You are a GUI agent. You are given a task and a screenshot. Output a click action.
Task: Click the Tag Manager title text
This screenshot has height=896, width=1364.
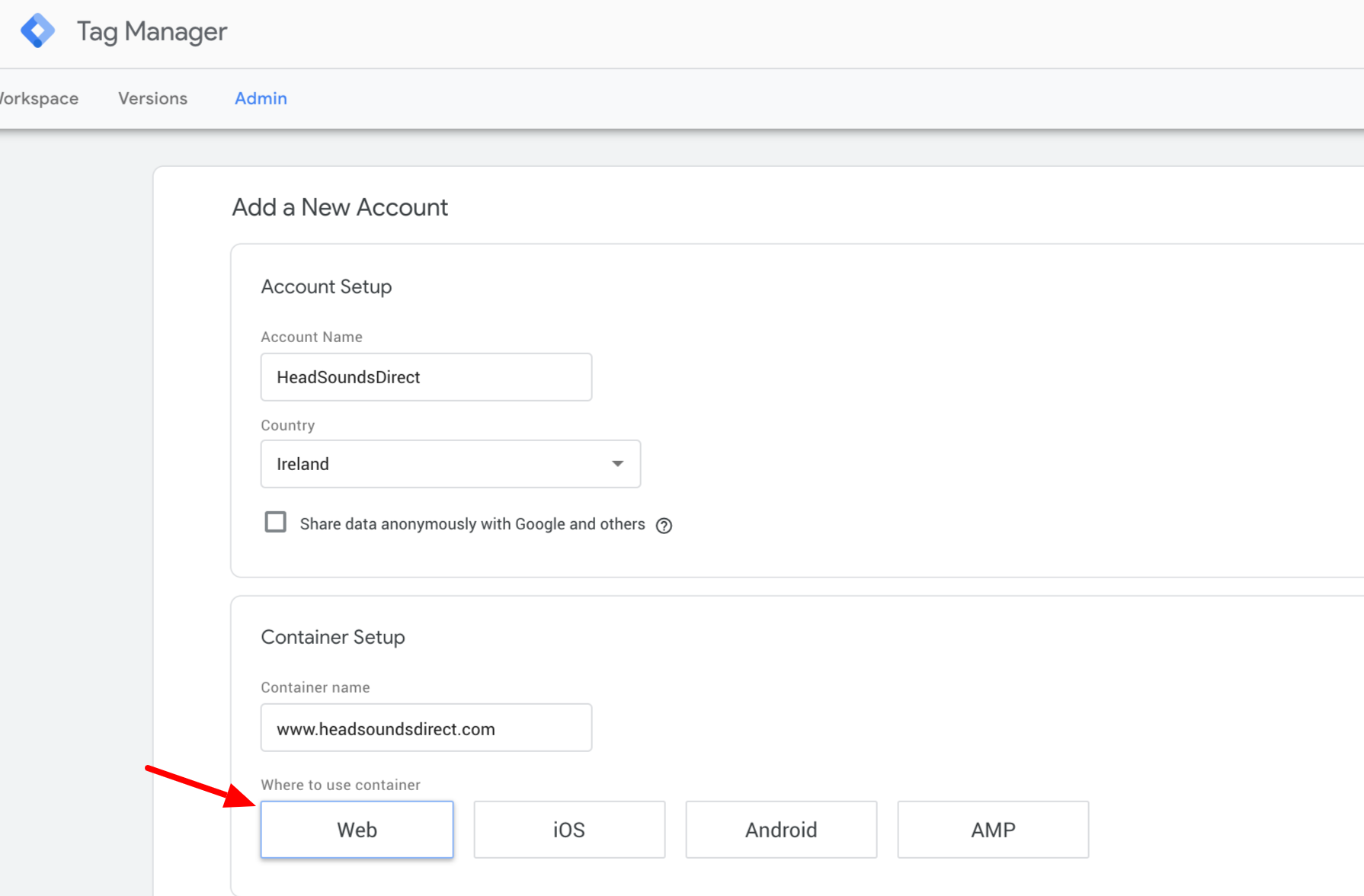coord(152,32)
